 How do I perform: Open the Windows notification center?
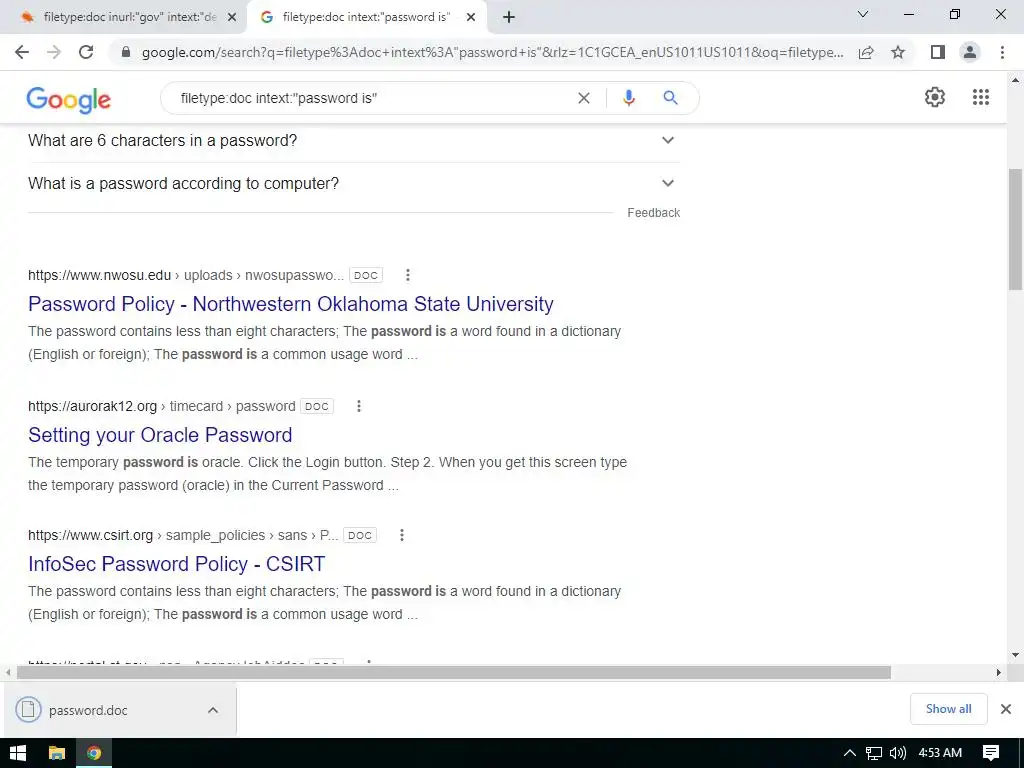pos(991,753)
